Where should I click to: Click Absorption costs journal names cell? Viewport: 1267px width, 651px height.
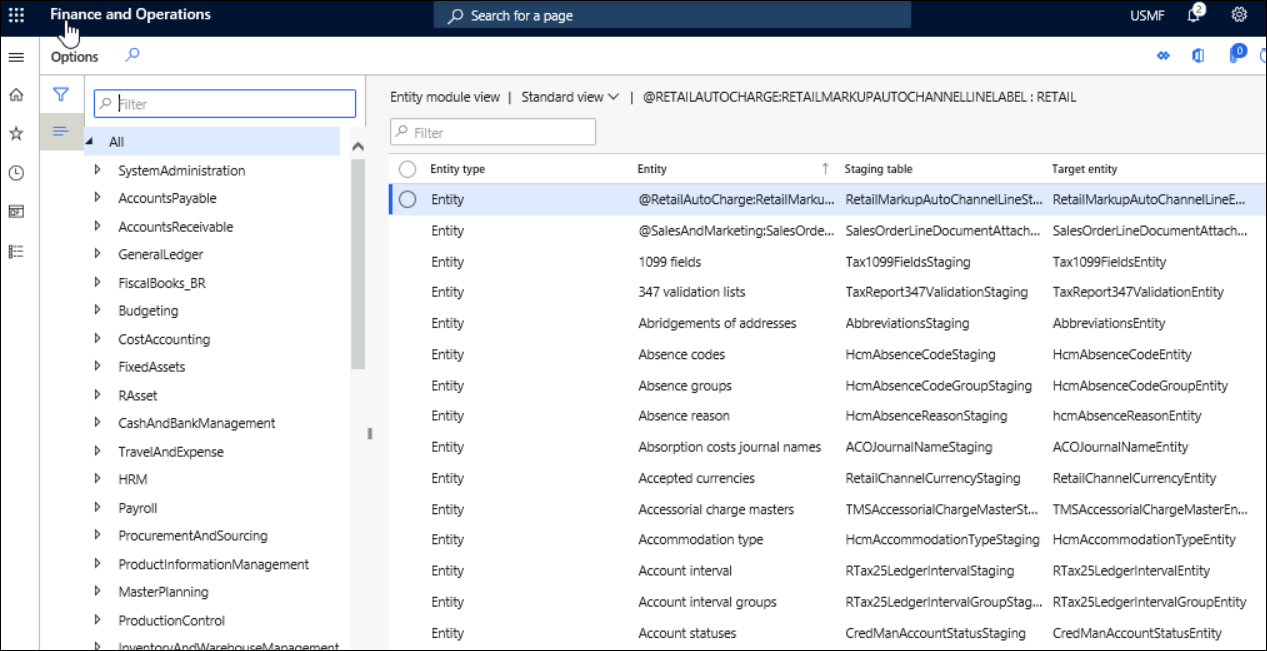[x=729, y=447]
